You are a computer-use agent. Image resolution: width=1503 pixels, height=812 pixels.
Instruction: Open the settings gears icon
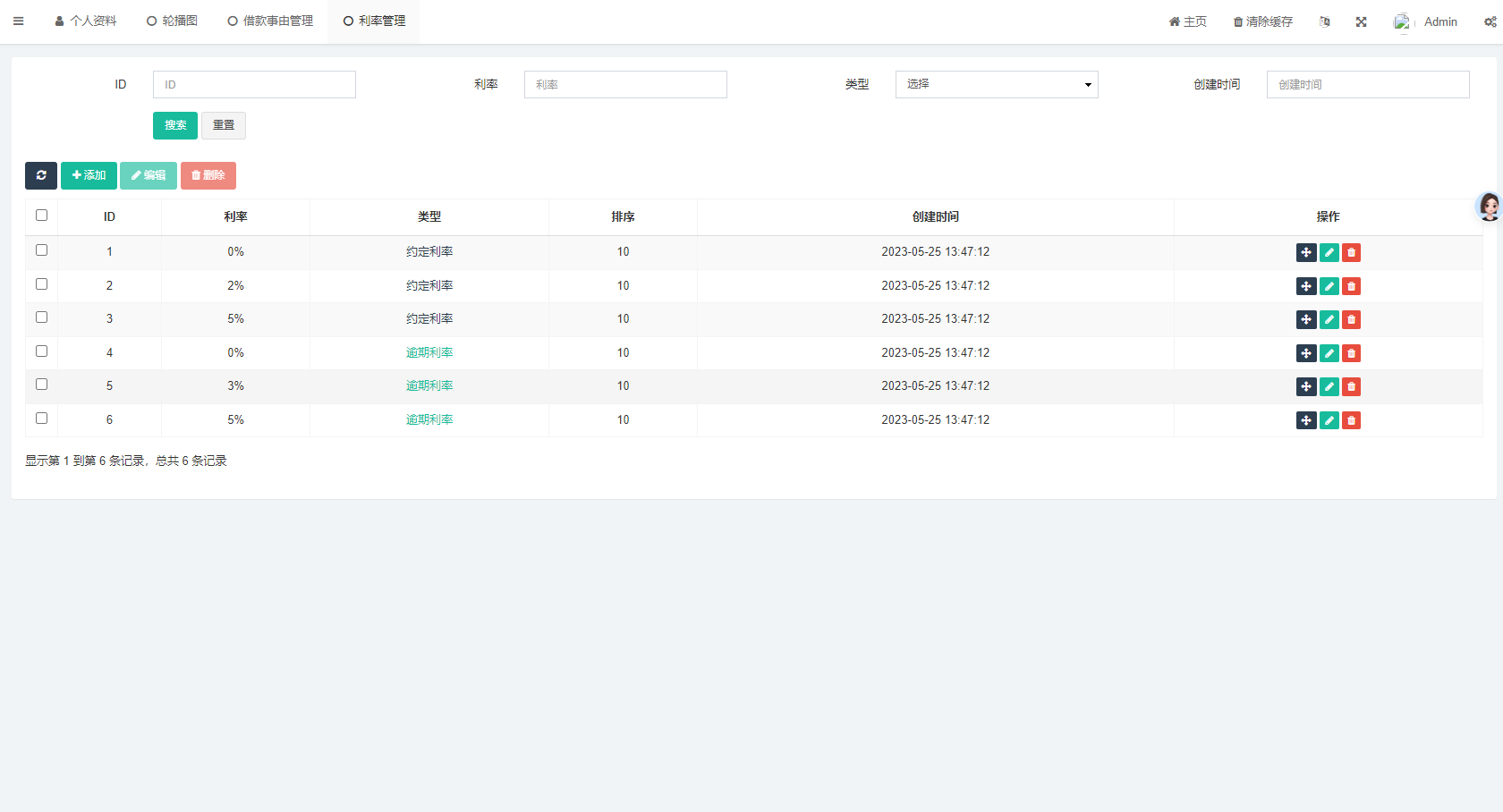1490,21
